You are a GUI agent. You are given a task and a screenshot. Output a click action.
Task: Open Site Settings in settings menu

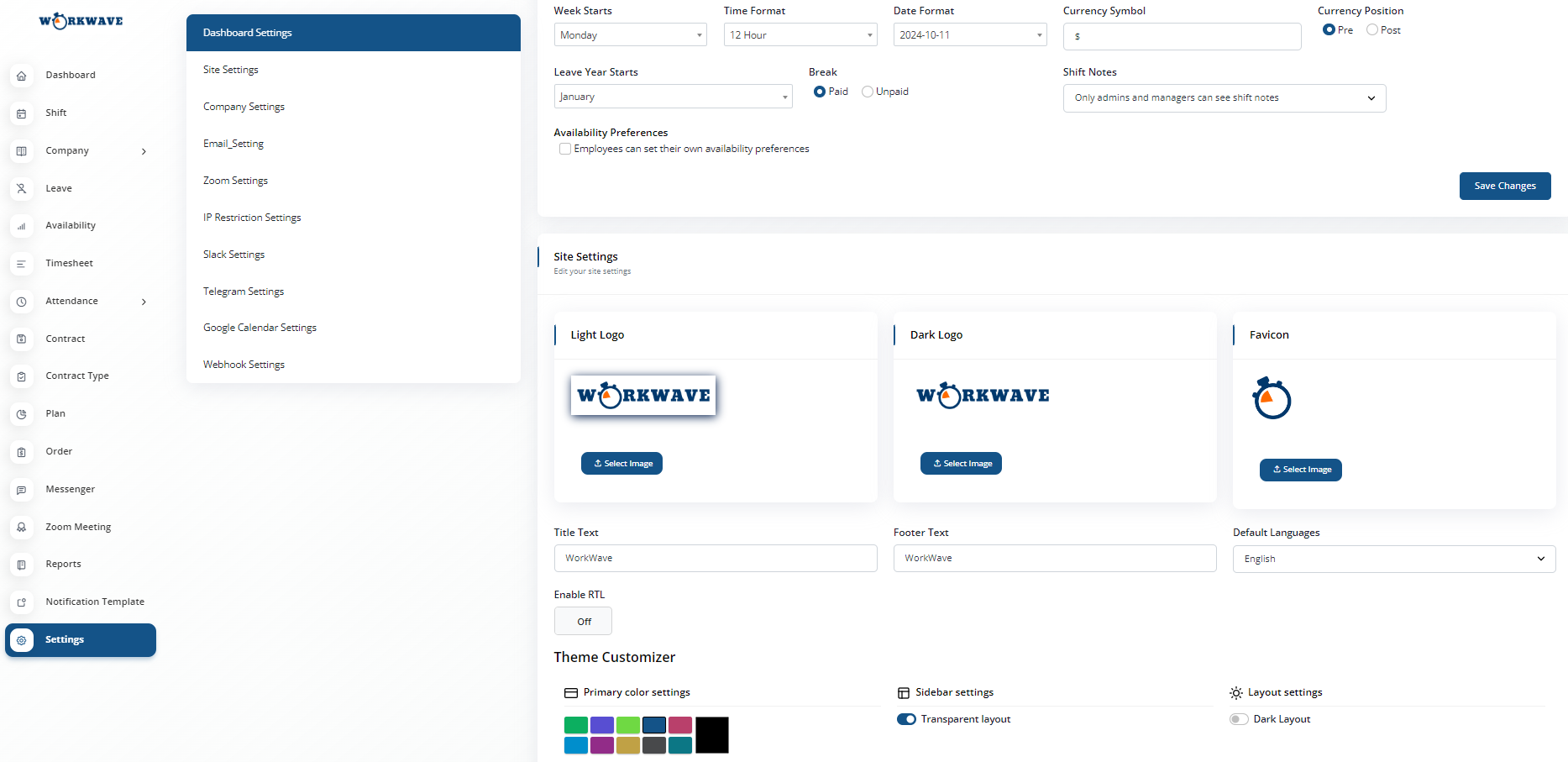[354, 70]
